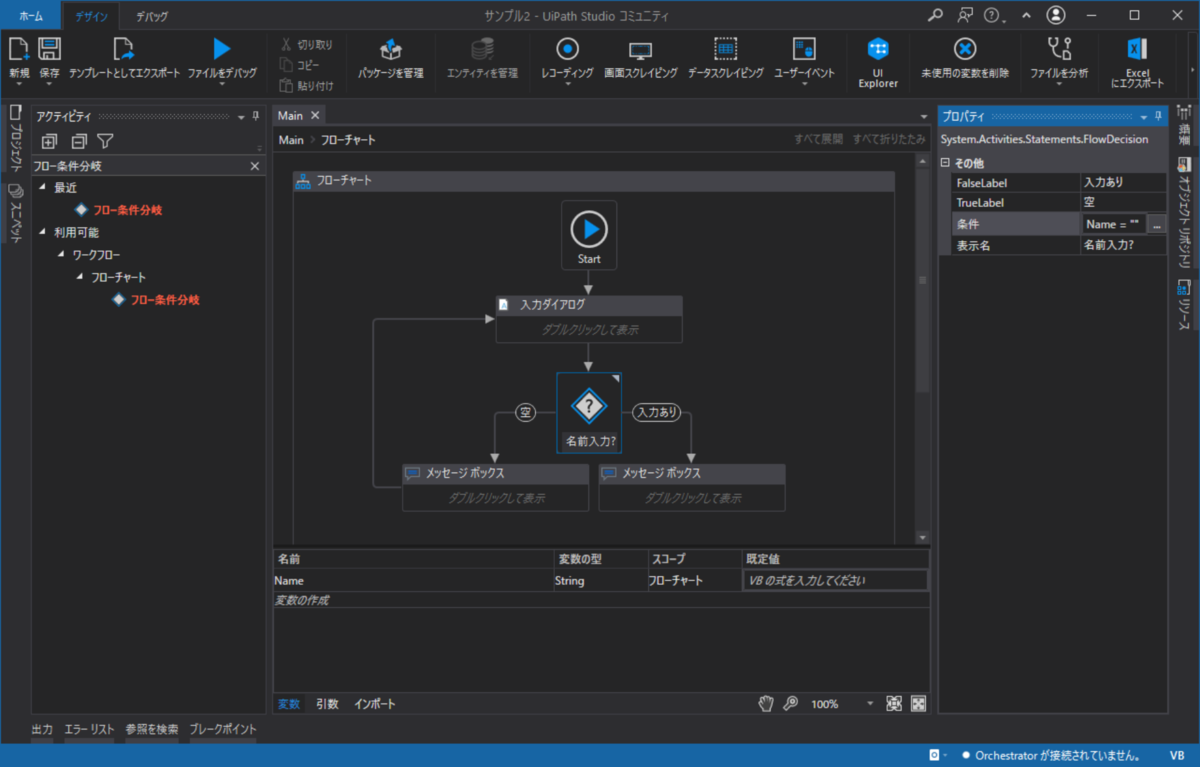Screen dimensions: 1200x767
Task: Open the ブレークポイント panel
Action: click(223, 730)
